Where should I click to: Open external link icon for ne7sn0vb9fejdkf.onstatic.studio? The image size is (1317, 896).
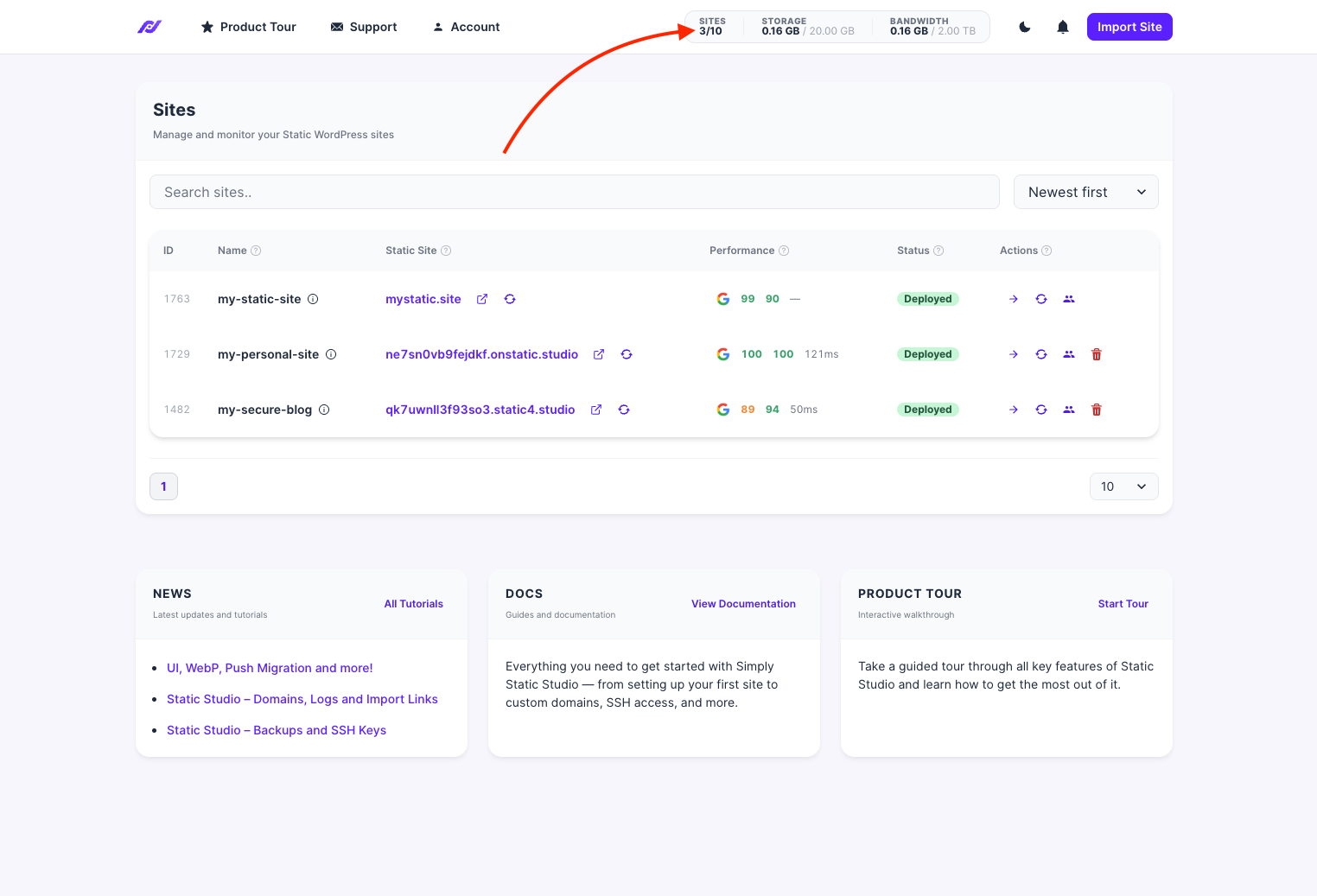[x=599, y=354]
